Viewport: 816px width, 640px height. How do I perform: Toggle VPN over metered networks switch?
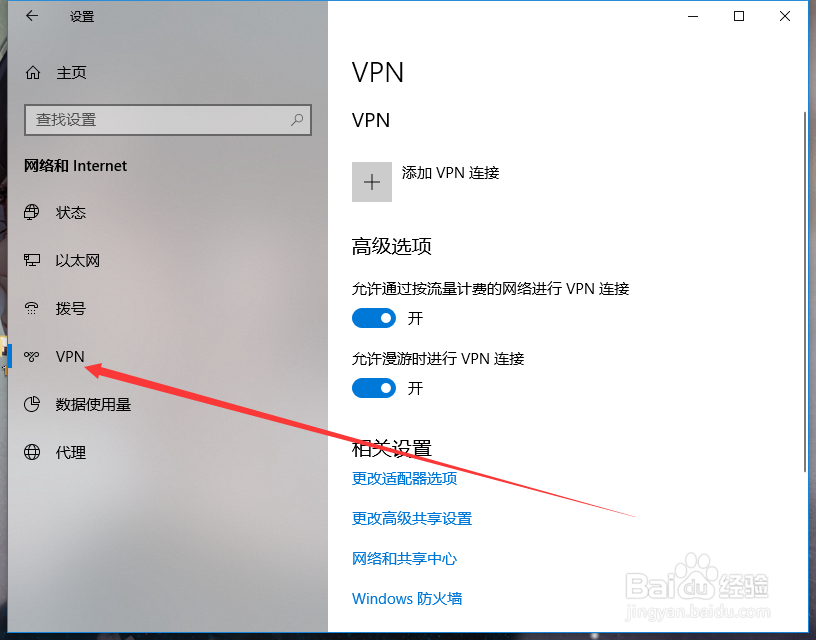tap(374, 318)
